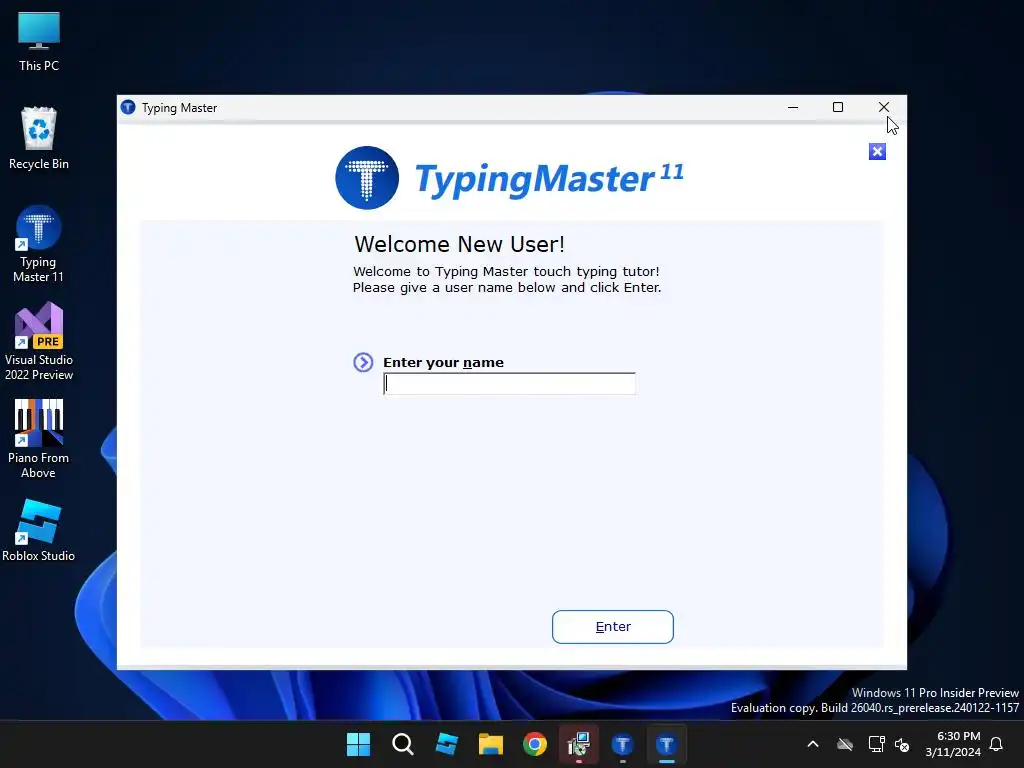This screenshot has width=1024, height=768.
Task: Click the Welcome New User! heading
Action: pos(459,244)
